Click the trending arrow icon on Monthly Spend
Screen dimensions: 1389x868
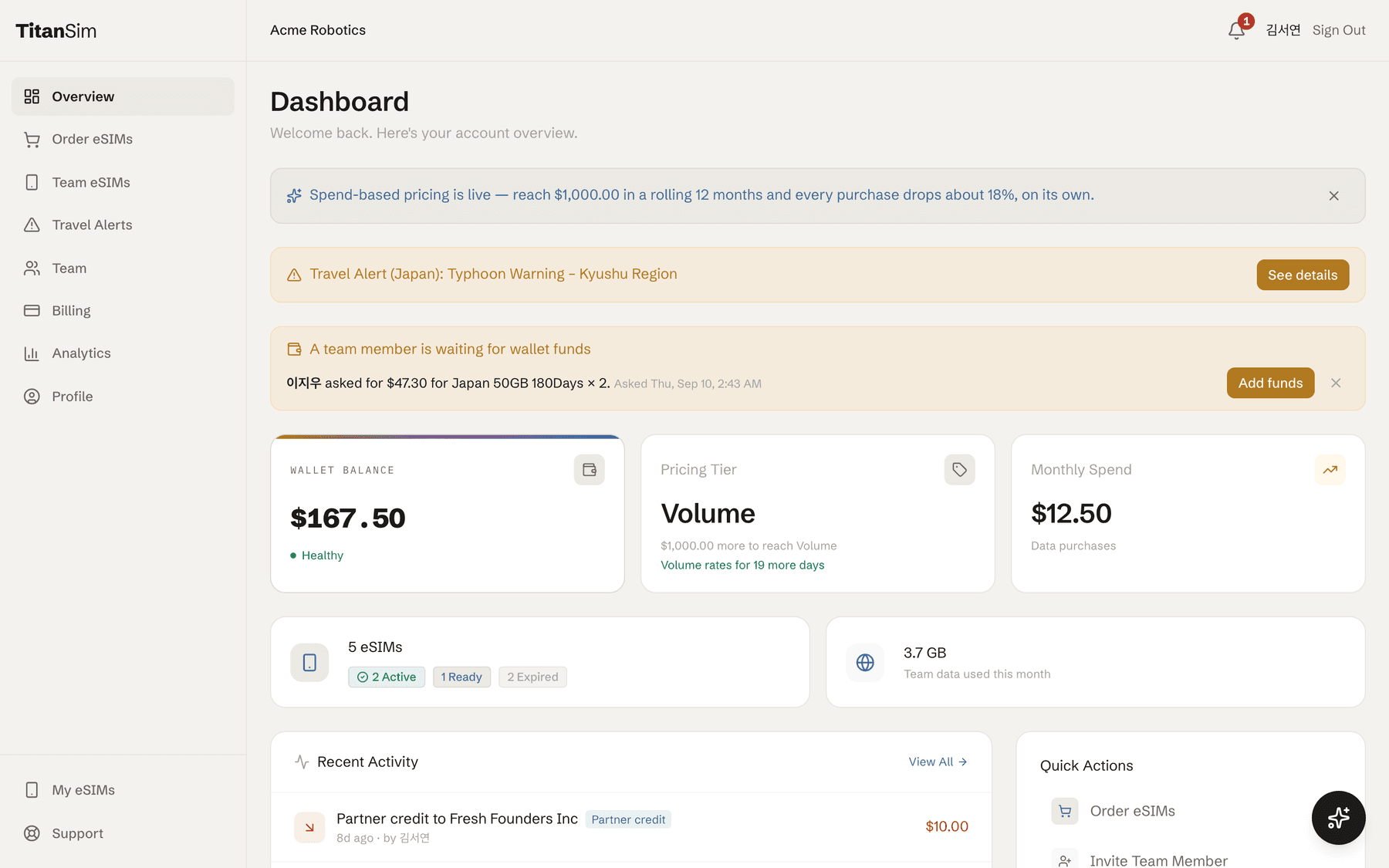pyautogui.click(x=1330, y=470)
